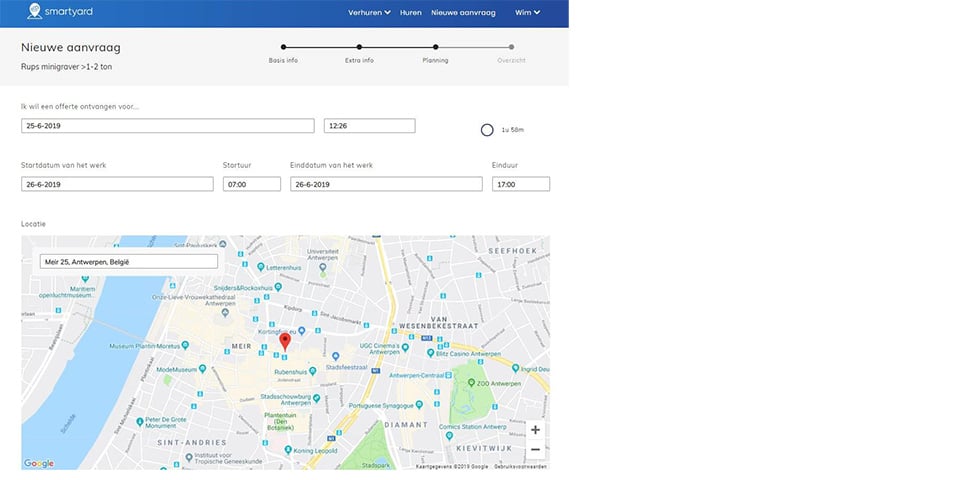Click the ZOO Antwerpen marker
Viewport: 960px width, 480px height.
471,383
